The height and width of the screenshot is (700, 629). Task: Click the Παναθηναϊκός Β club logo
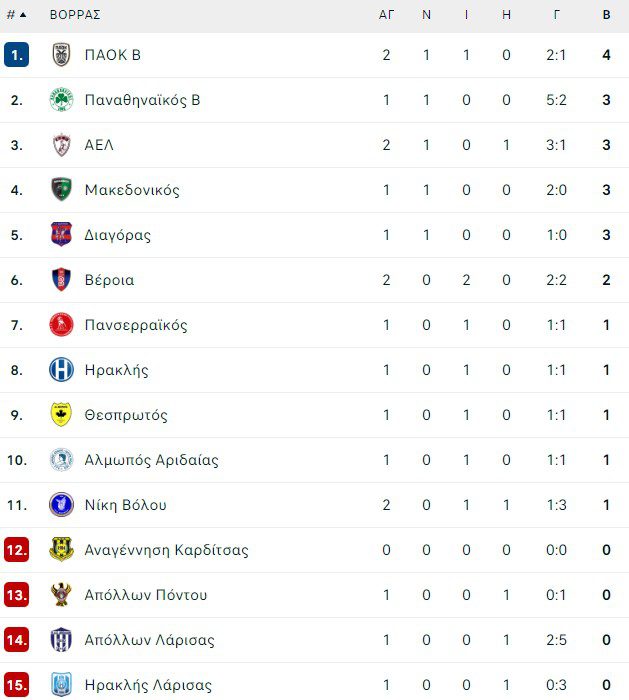pos(61,100)
